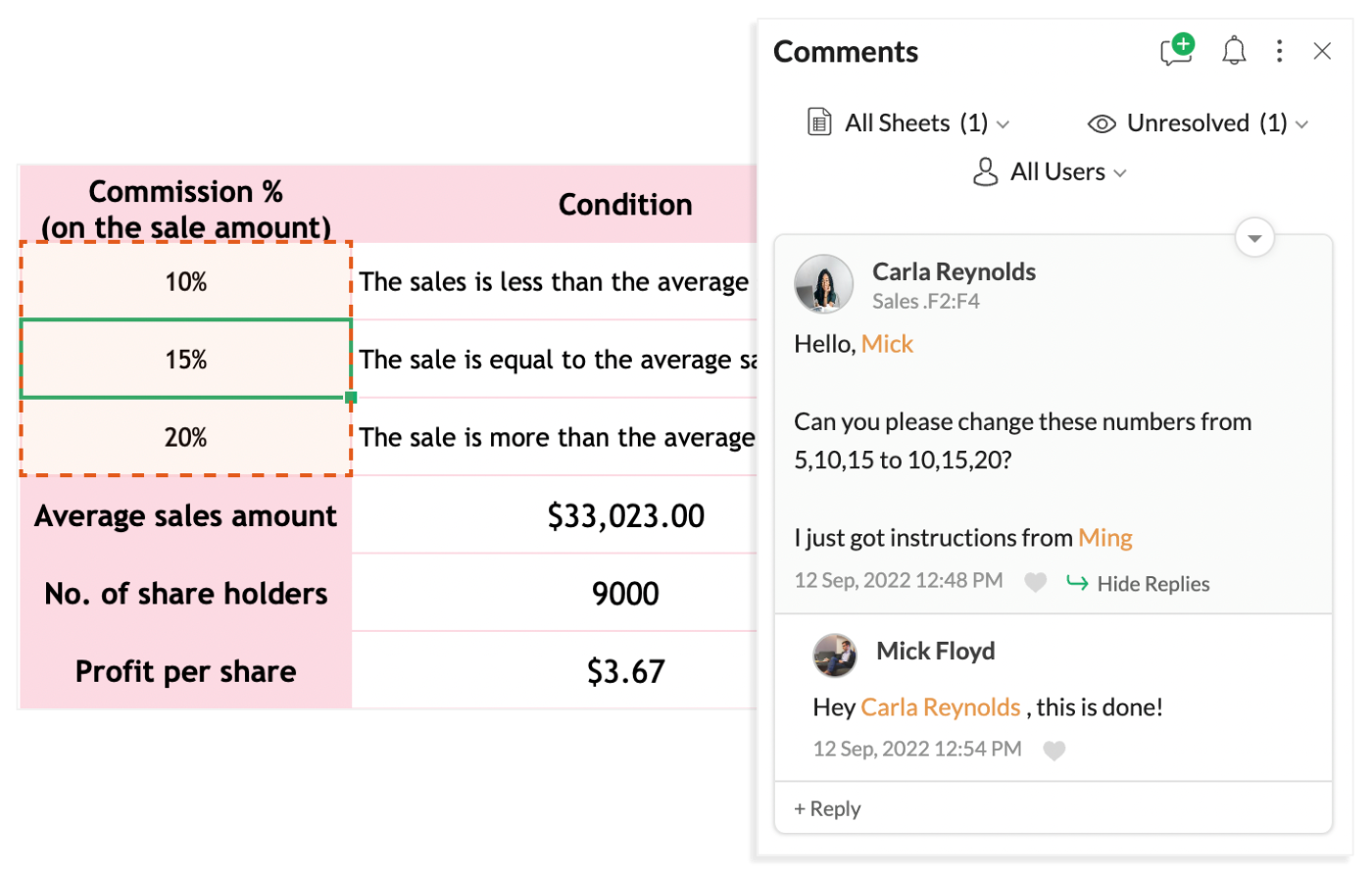The height and width of the screenshot is (873, 1372).
Task: Expand the All Sheets (1) filter
Action: click(908, 122)
